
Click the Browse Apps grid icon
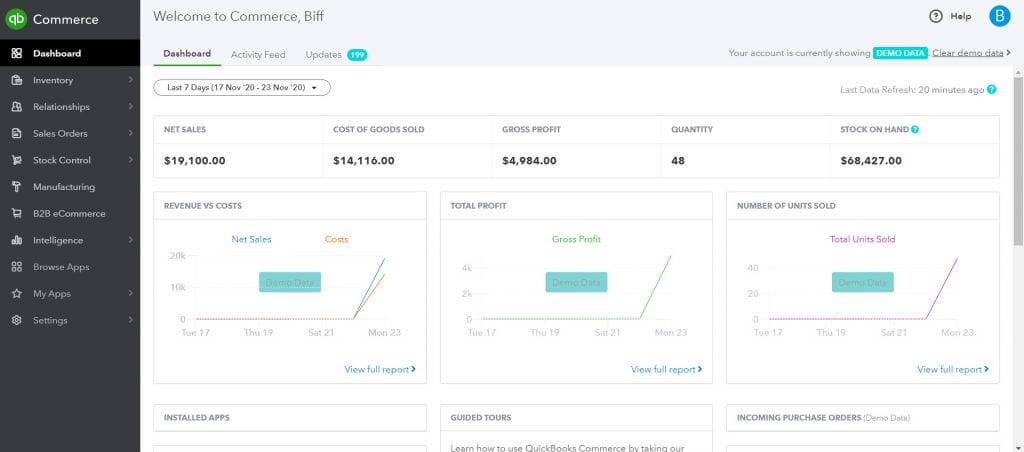17,267
